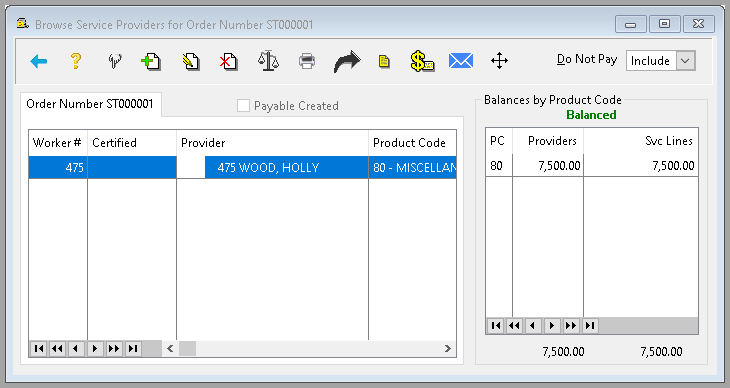Page forward in balances table navigation
The image size is (730, 388).
[571, 326]
